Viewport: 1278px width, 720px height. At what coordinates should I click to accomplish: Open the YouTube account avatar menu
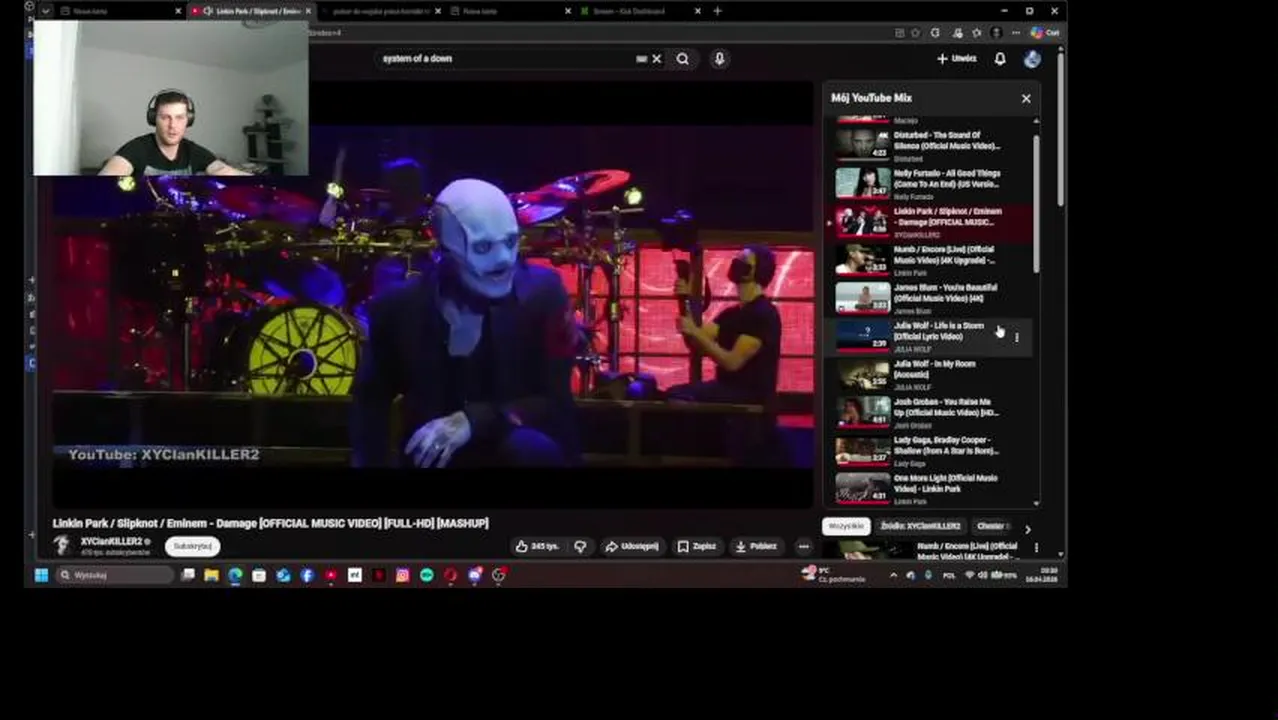pyautogui.click(x=1032, y=59)
